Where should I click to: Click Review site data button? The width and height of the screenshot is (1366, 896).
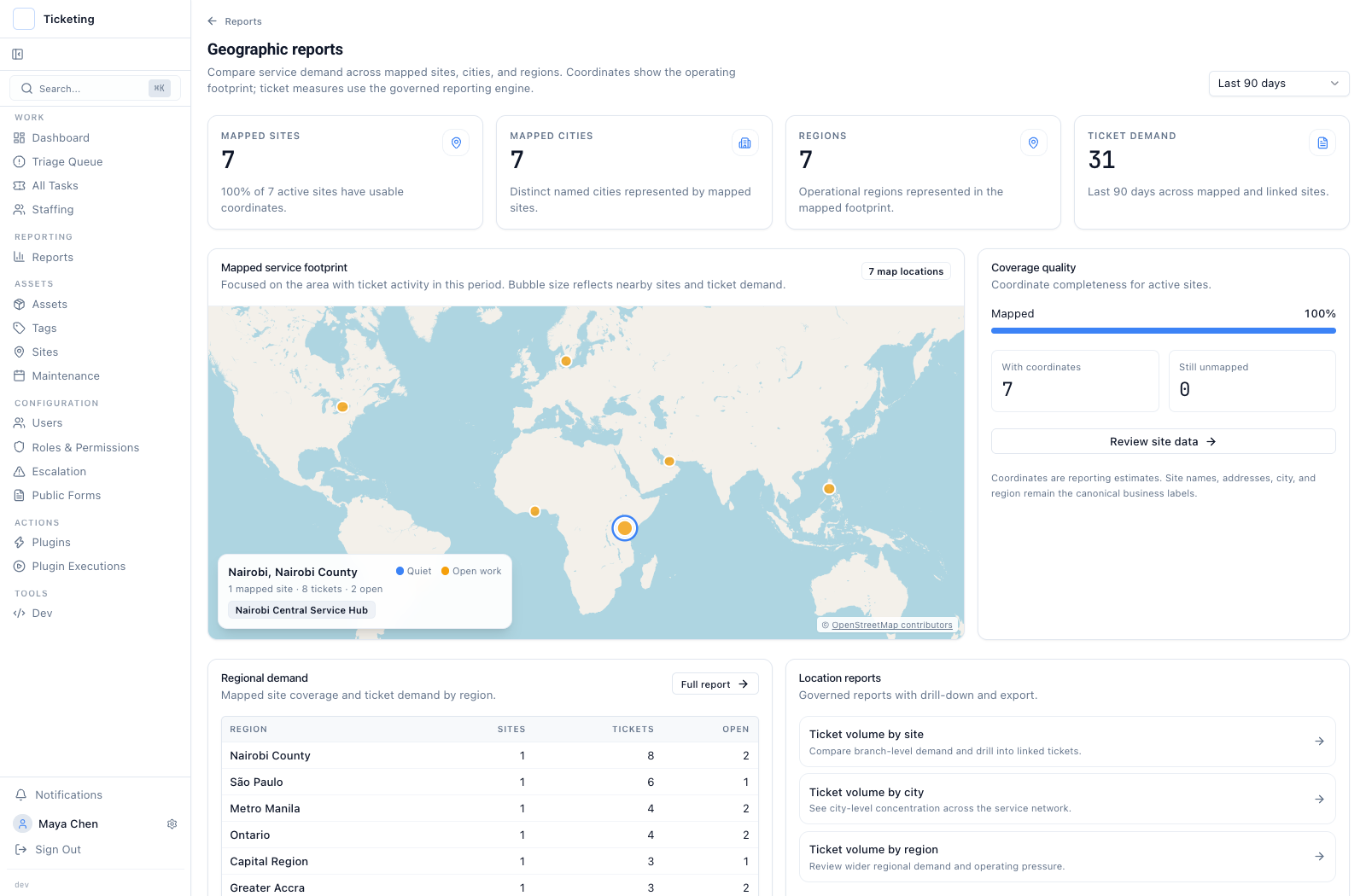(1164, 442)
